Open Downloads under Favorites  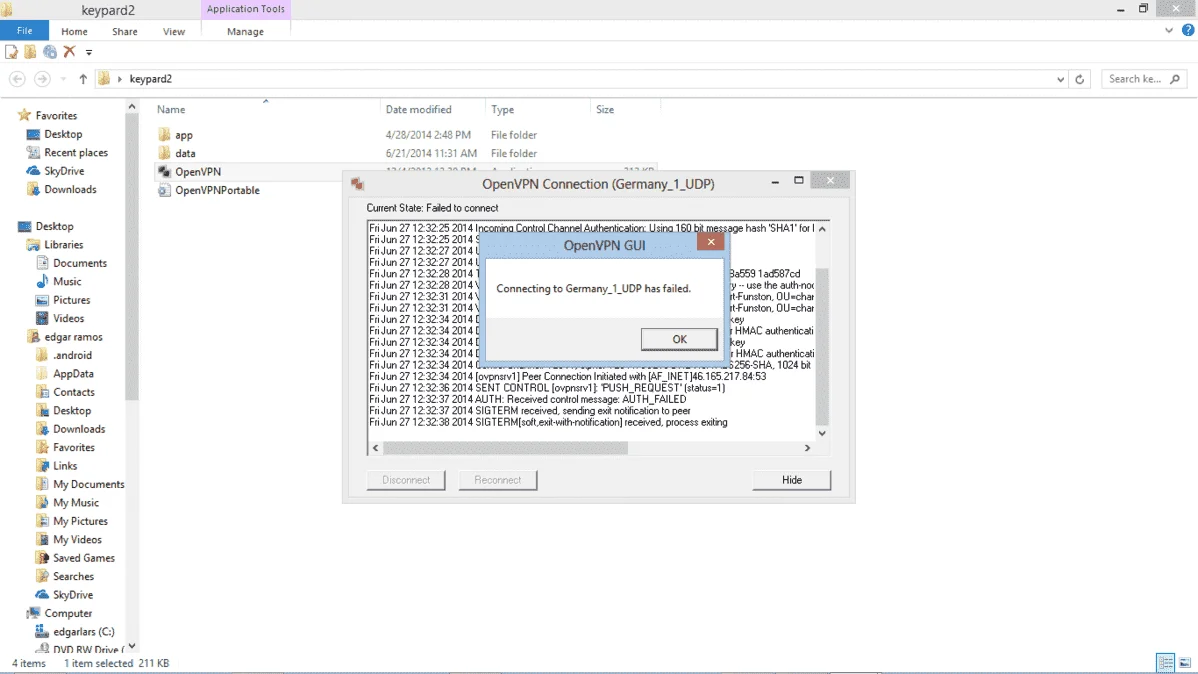[x=70, y=190]
